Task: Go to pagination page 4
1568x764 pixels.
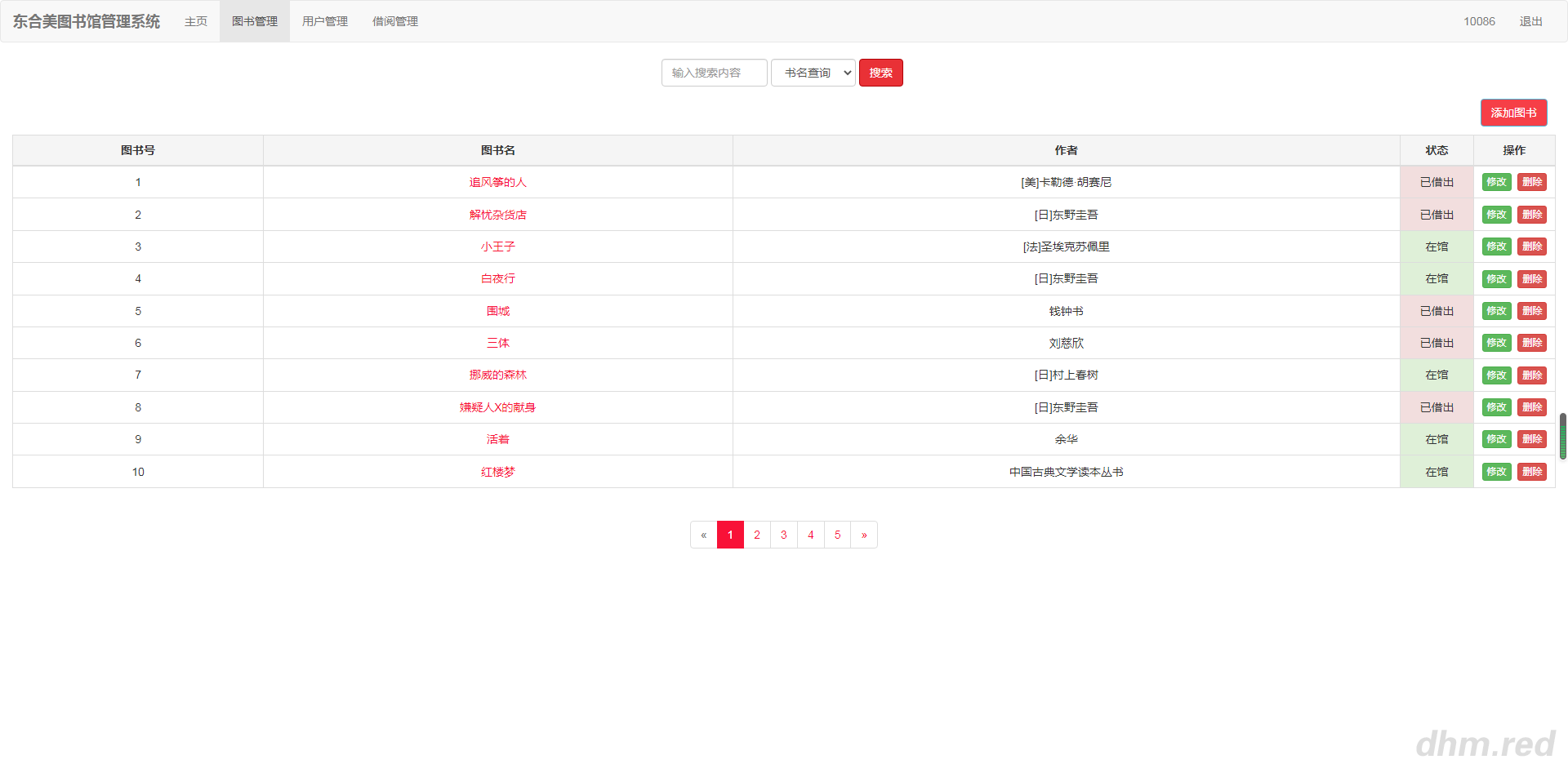Action: coord(811,535)
